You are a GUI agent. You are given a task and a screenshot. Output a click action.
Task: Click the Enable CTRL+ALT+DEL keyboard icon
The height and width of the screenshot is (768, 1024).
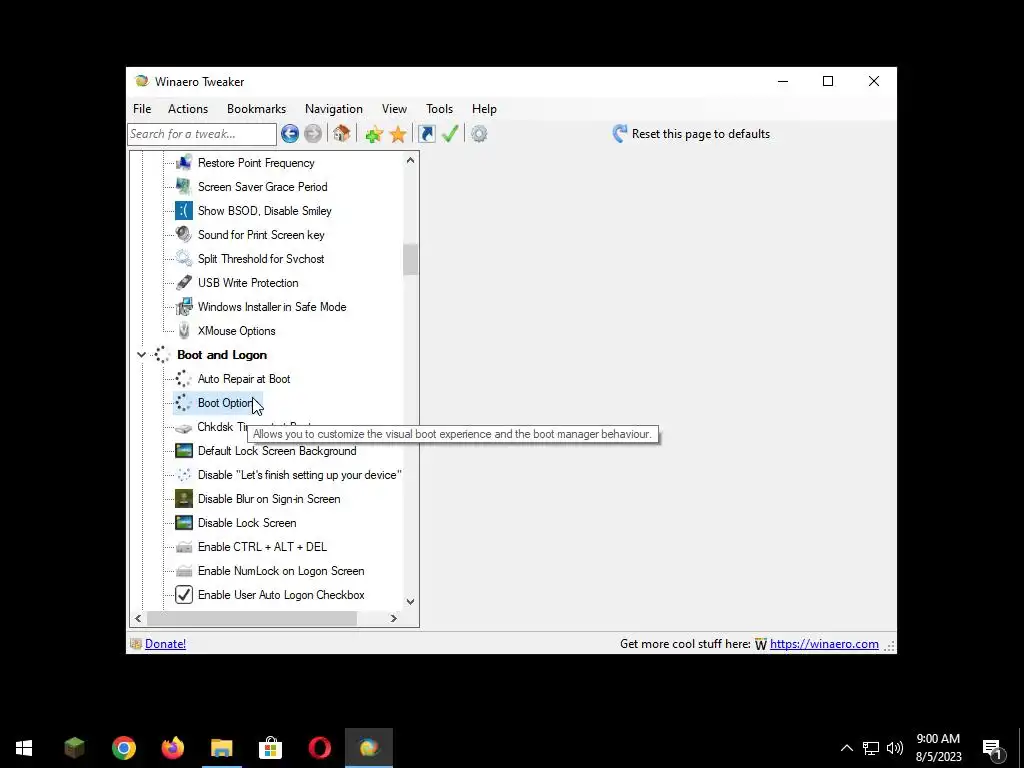point(184,547)
